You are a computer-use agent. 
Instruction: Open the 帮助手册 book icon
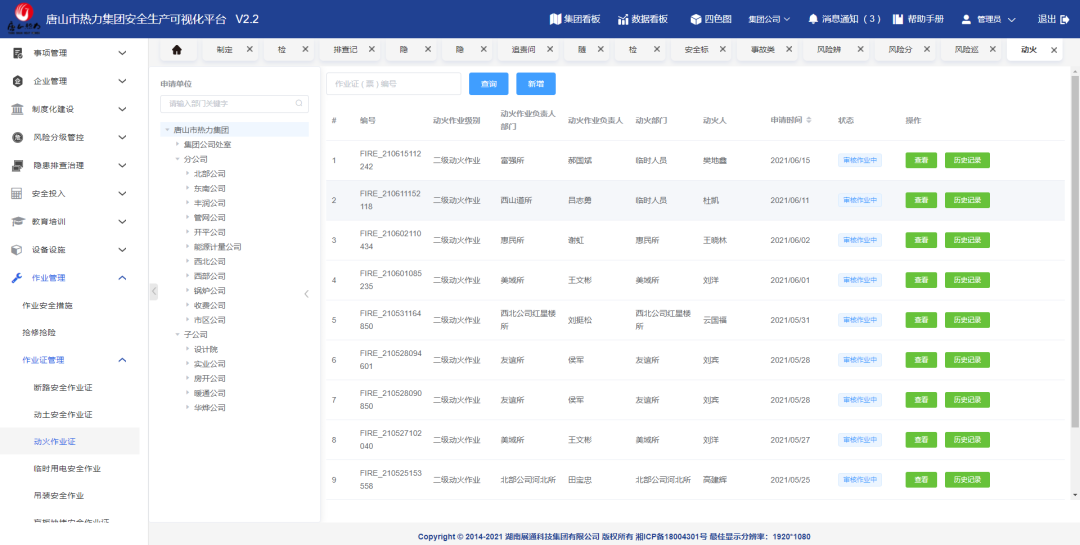[897, 19]
